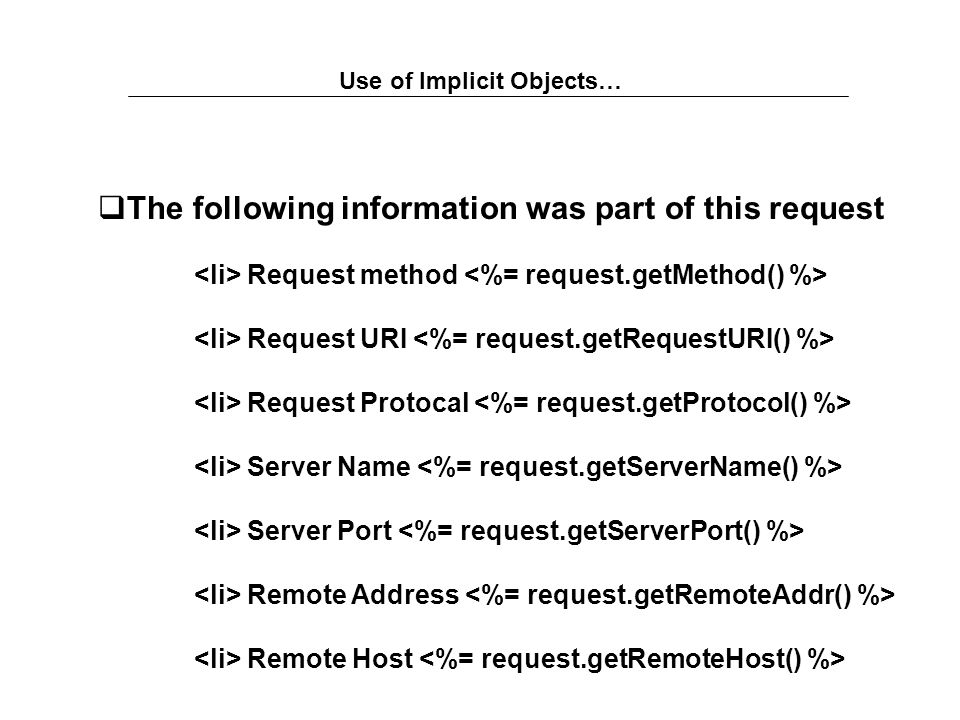Click the 'Remote Address' label
This screenshot has width=960, height=720.
(x=353, y=594)
